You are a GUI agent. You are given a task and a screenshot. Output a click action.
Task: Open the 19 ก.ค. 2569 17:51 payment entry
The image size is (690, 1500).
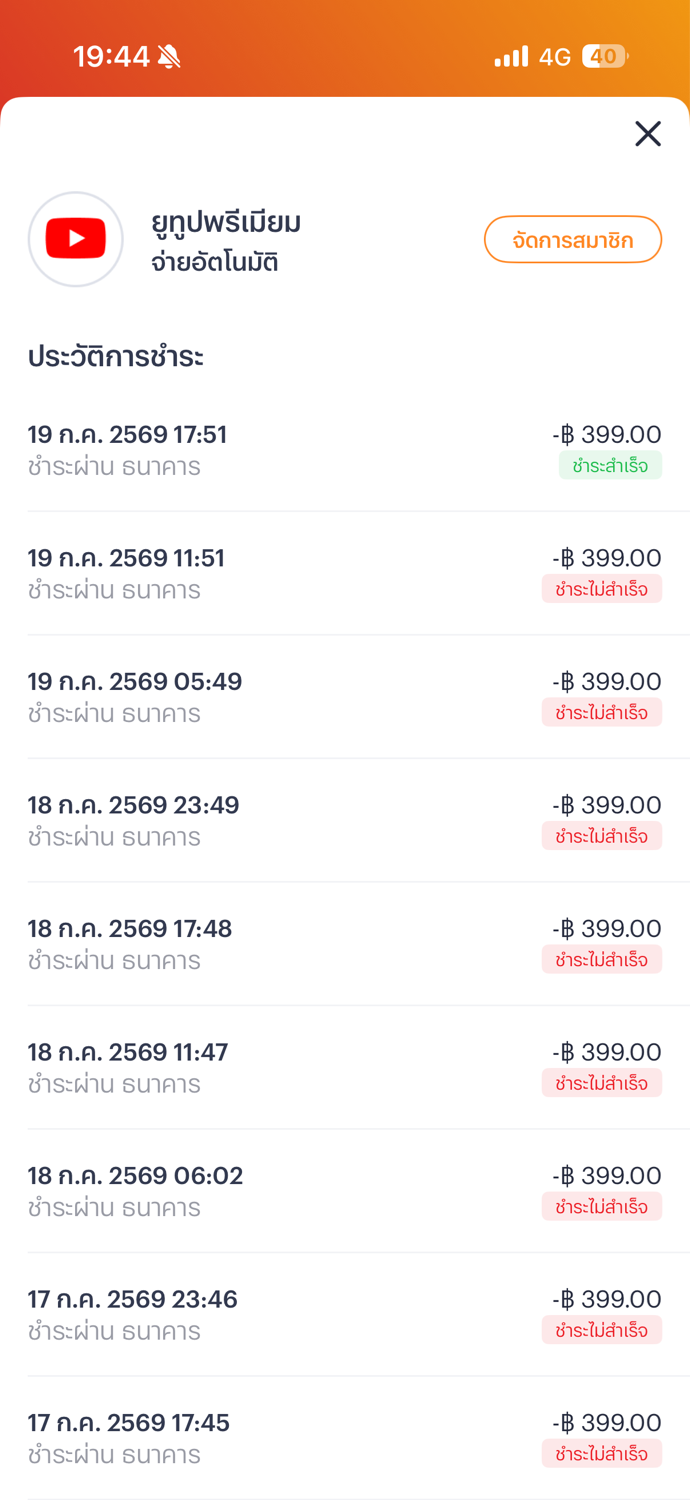pyautogui.click(x=345, y=450)
